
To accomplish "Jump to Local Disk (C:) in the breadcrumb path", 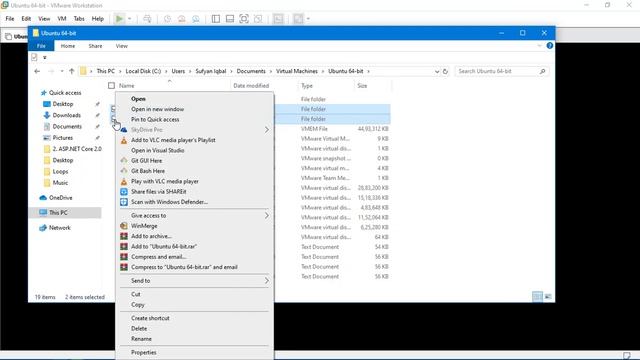I will 143,71.
